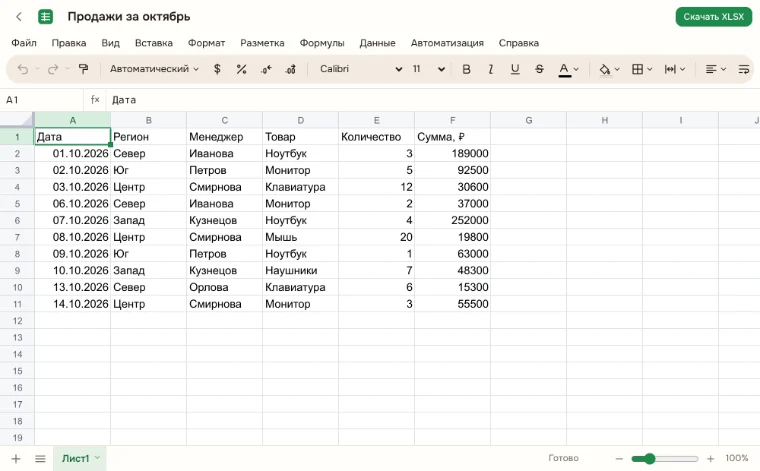Select the cell with value 252000
This screenshot has width=760, height=471.
tap(452, 220)
